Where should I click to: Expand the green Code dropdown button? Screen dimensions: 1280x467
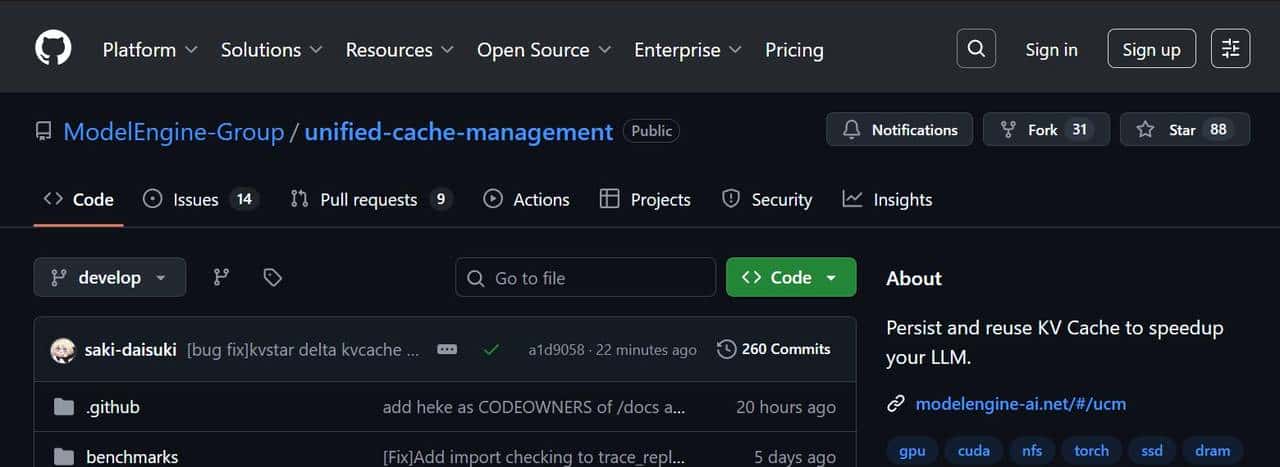790,278
